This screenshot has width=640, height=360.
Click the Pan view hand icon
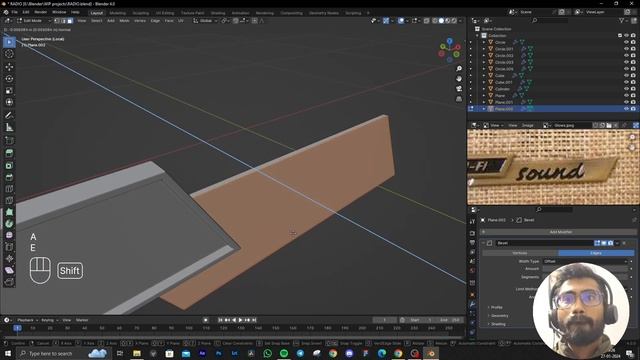[459, 78]
